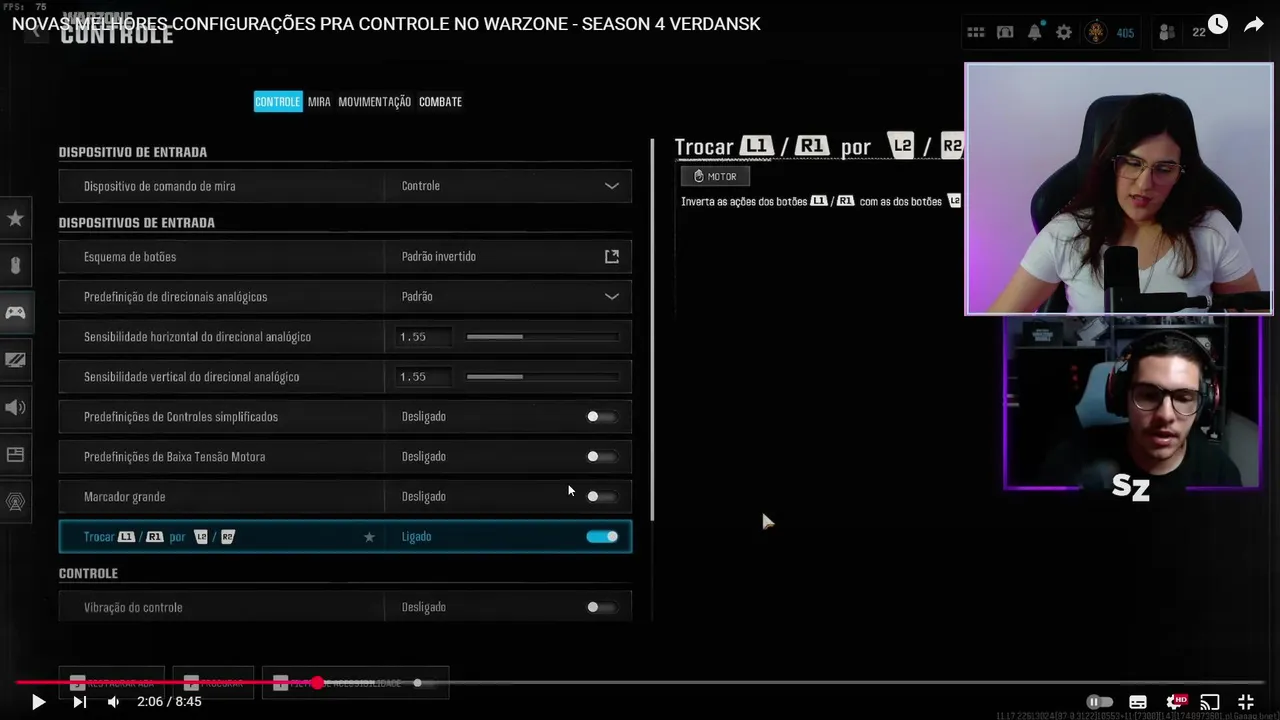The height and width of the screenshot is (720, 1280).
Task: Click the Vibração do controle label
Action: 133,607
